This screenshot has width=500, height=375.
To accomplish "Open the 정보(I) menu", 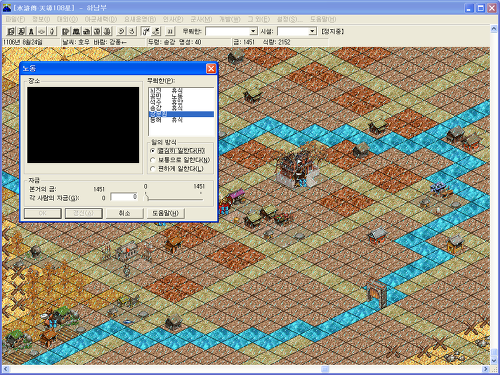I will coord(41,19).
